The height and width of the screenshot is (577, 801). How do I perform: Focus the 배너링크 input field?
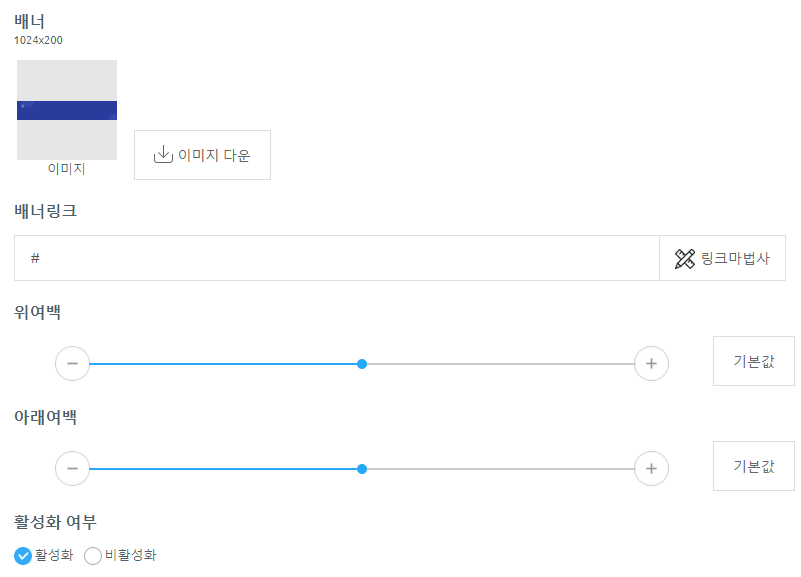(337, 258)
